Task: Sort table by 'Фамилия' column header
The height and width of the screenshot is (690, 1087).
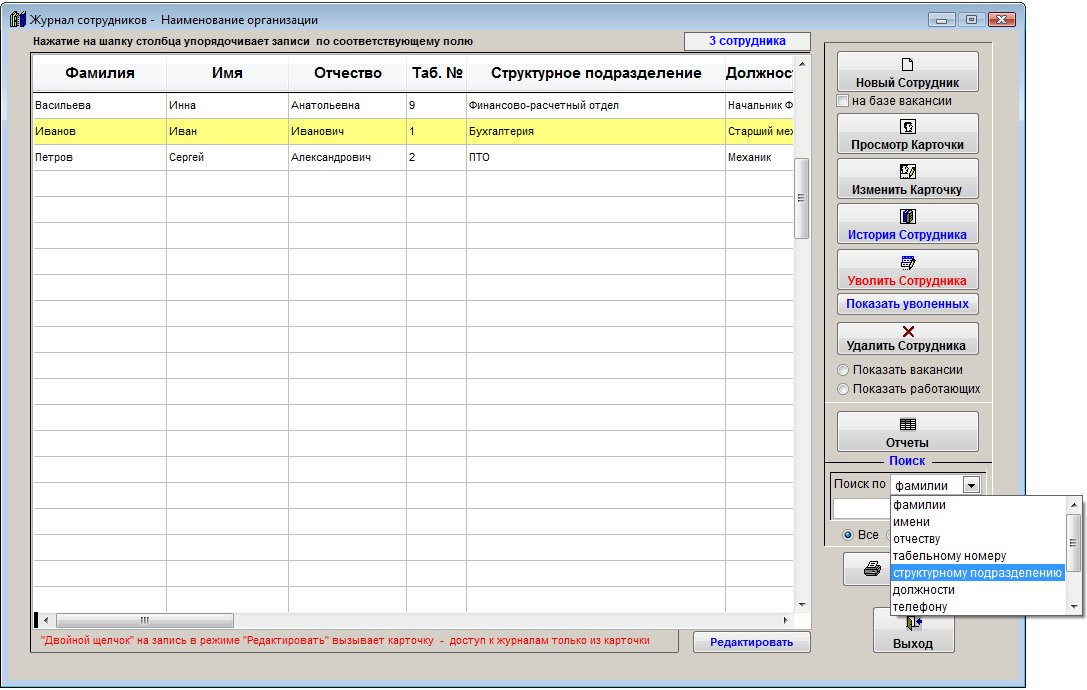Action: [99, 73]
